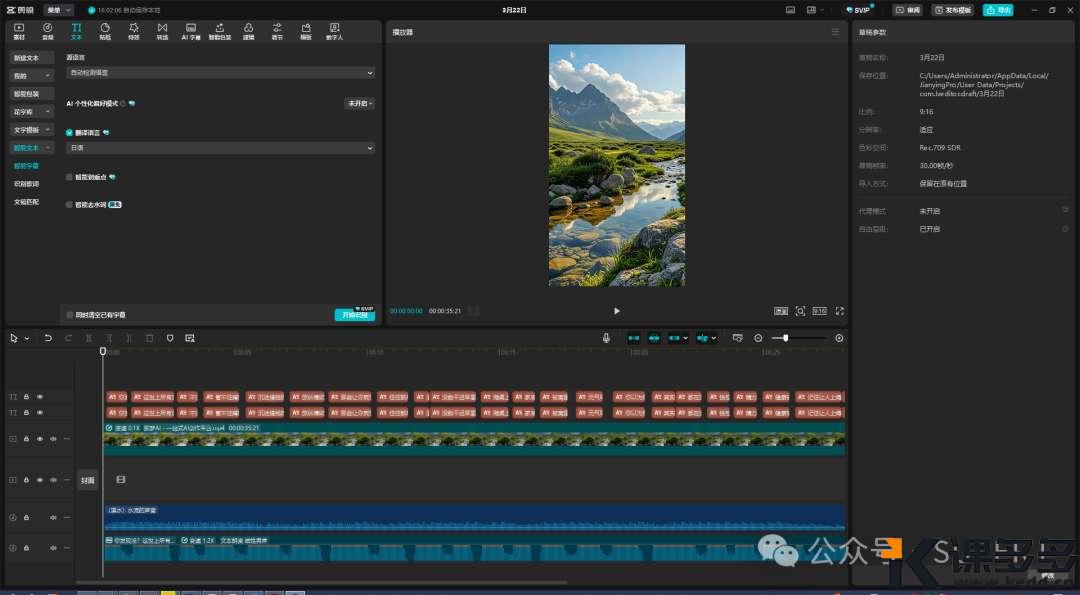Click the 导出 export button
Screen dimensions: 1080x595
click(x=997, y=10)
